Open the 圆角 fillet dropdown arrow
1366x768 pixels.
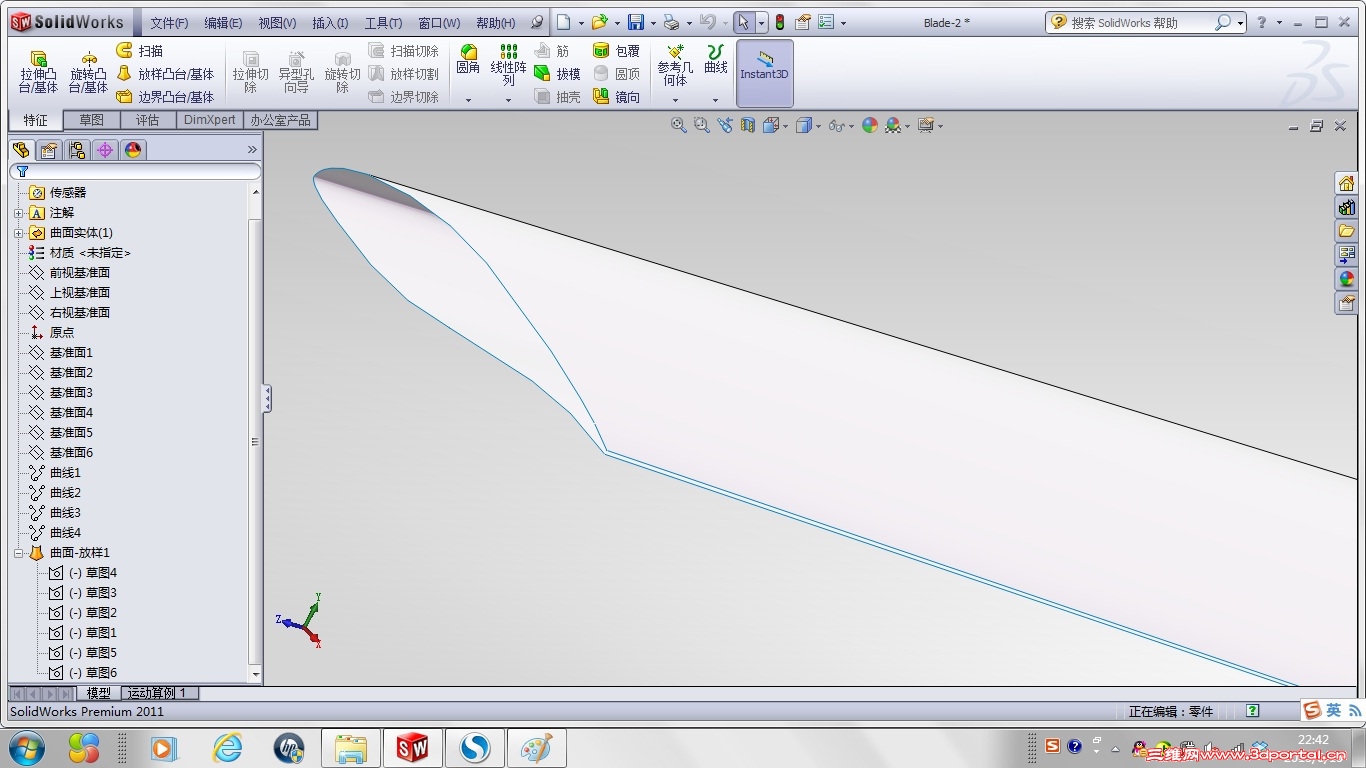coord(468,100)
